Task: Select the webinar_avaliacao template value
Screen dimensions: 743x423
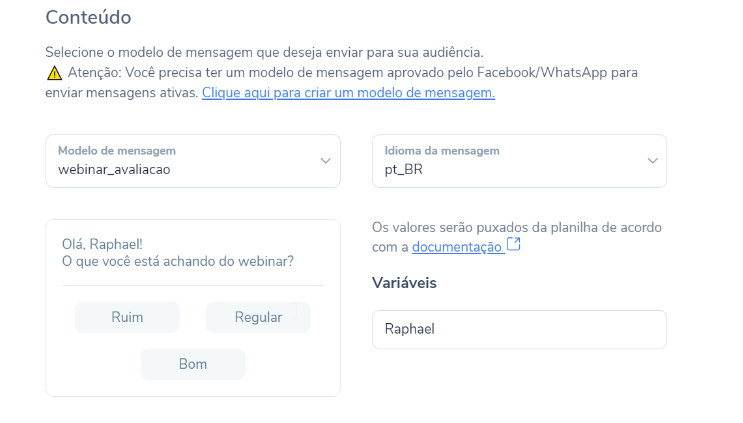Action: click(x=114, y=170)
